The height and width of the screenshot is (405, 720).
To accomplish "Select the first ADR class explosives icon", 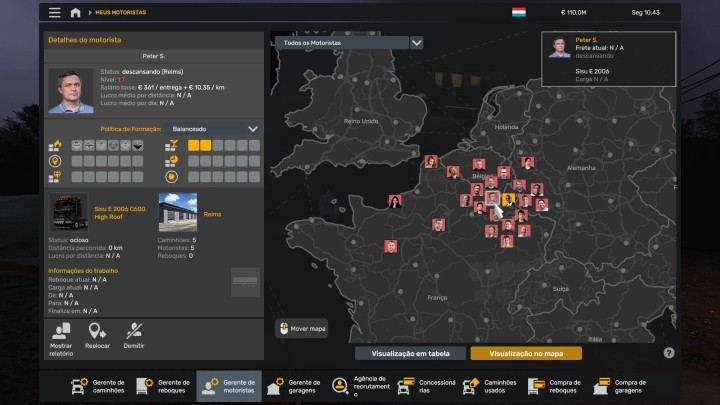I will click(77, 146).
